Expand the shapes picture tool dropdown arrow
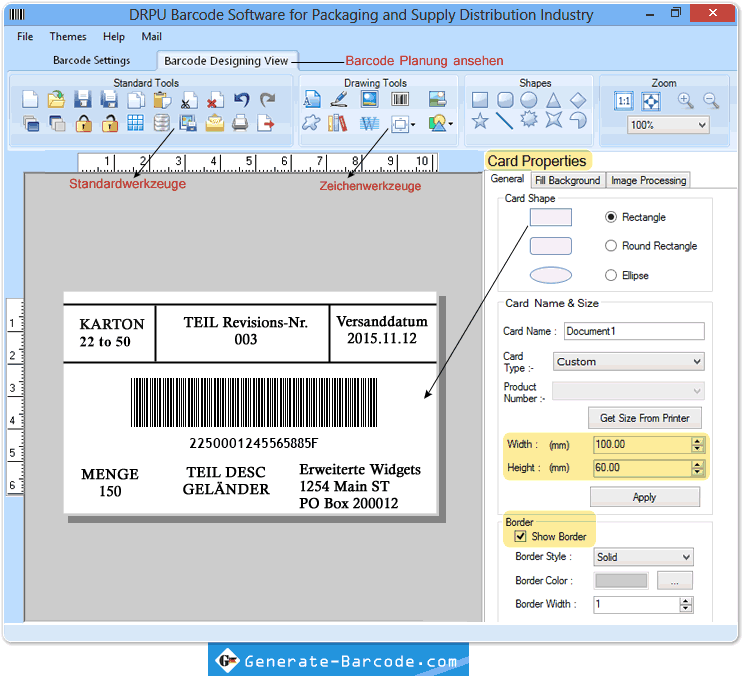Screen dimensions: 744x676 pyautogui.click(x=450, y=124)
